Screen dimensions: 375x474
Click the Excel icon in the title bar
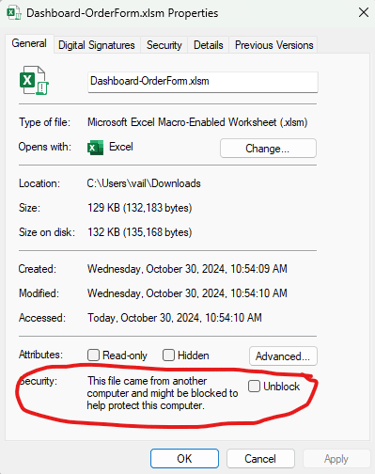click(x=14, y=13)
